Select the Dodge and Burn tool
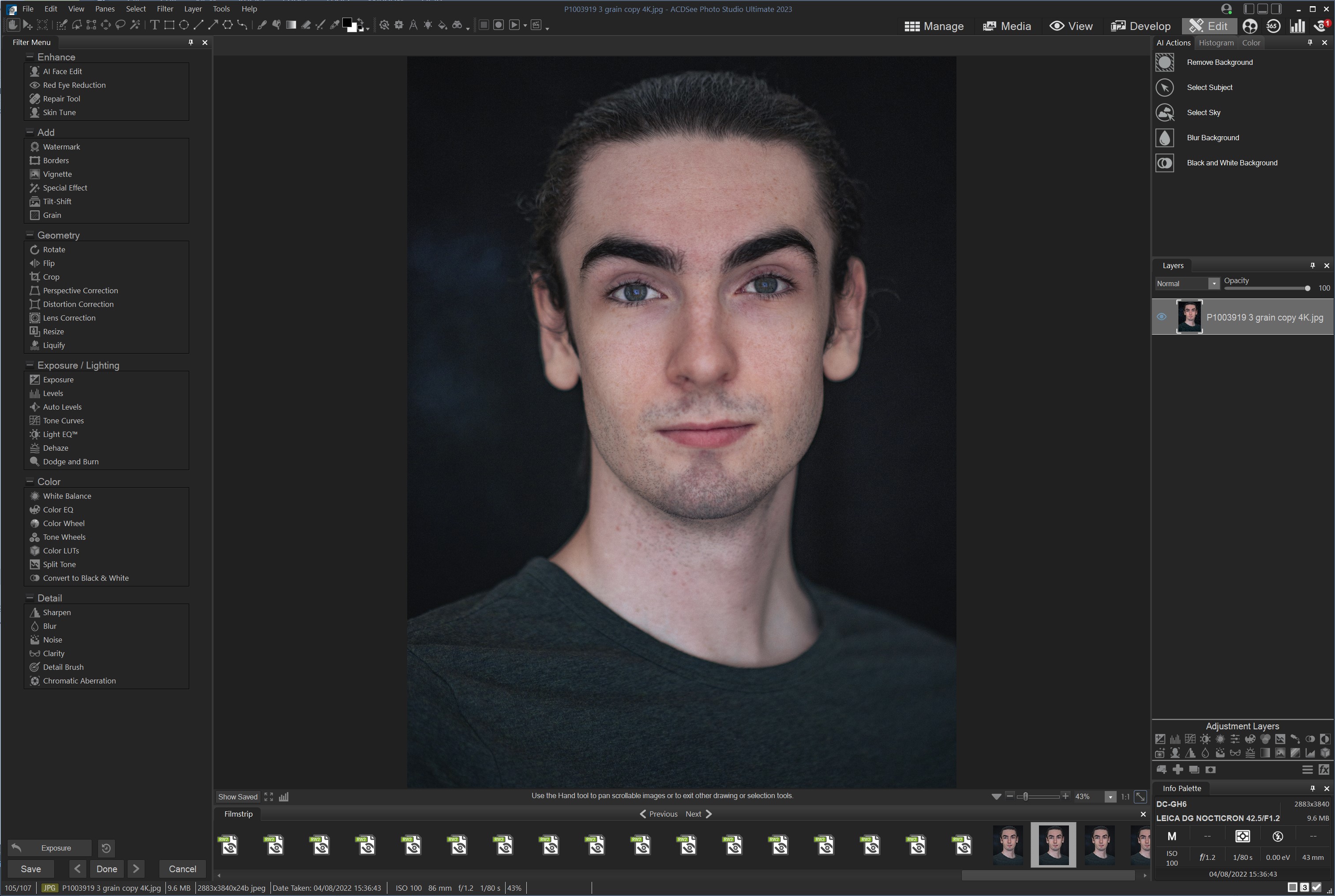This screenshot has height=896, width=1335. [x=70, y=461]
